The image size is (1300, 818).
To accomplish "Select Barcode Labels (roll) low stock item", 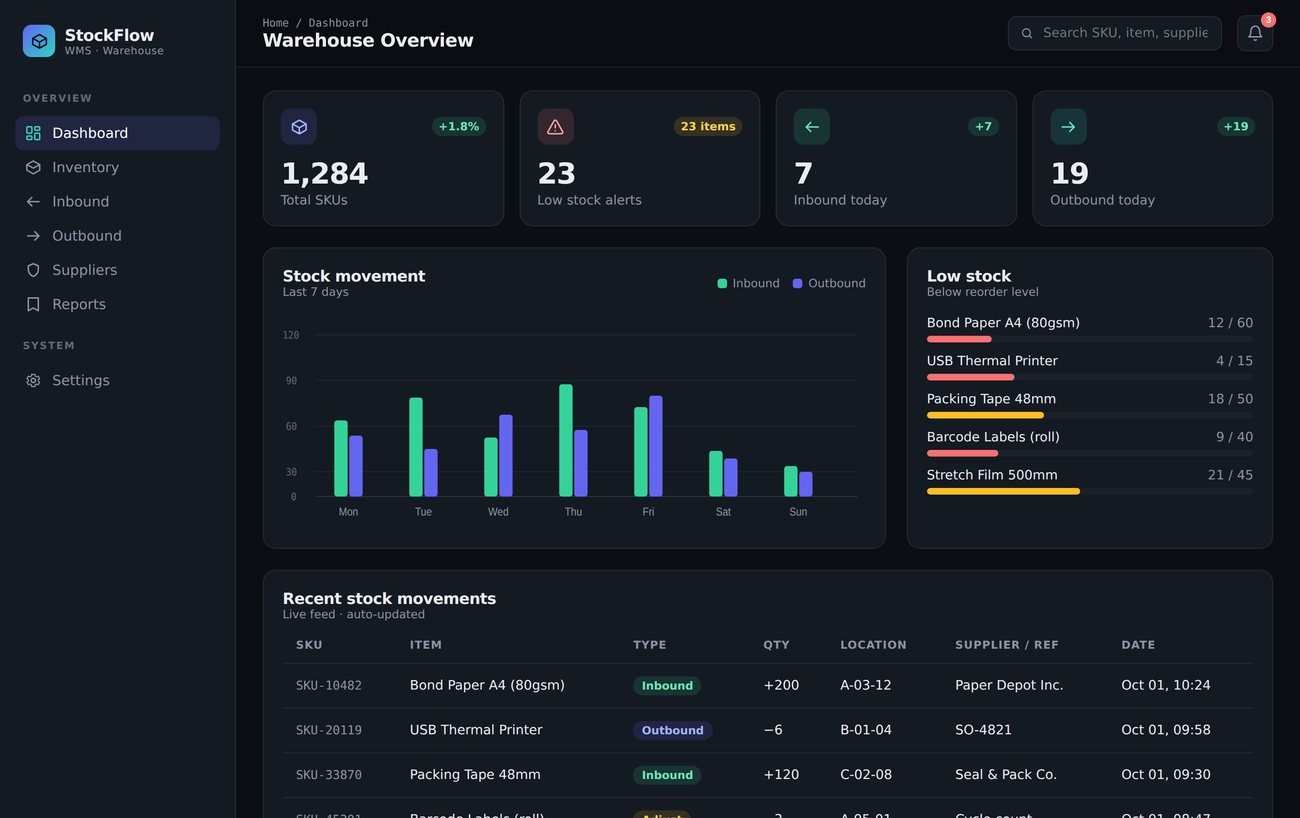I will pos(1090,442).
